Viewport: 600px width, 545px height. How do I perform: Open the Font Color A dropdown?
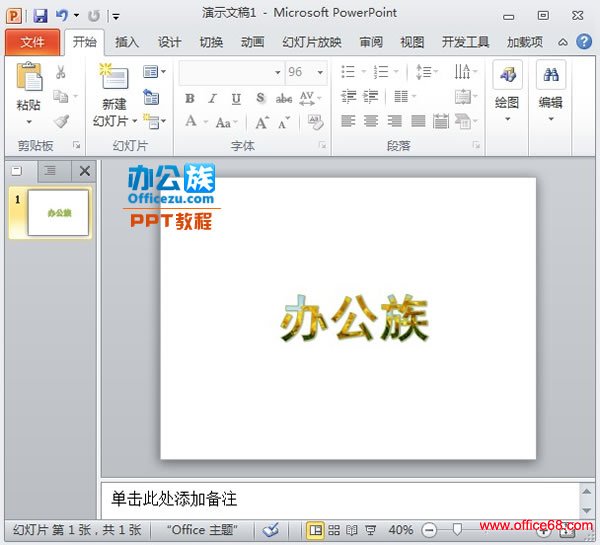[x=205, y=122]
